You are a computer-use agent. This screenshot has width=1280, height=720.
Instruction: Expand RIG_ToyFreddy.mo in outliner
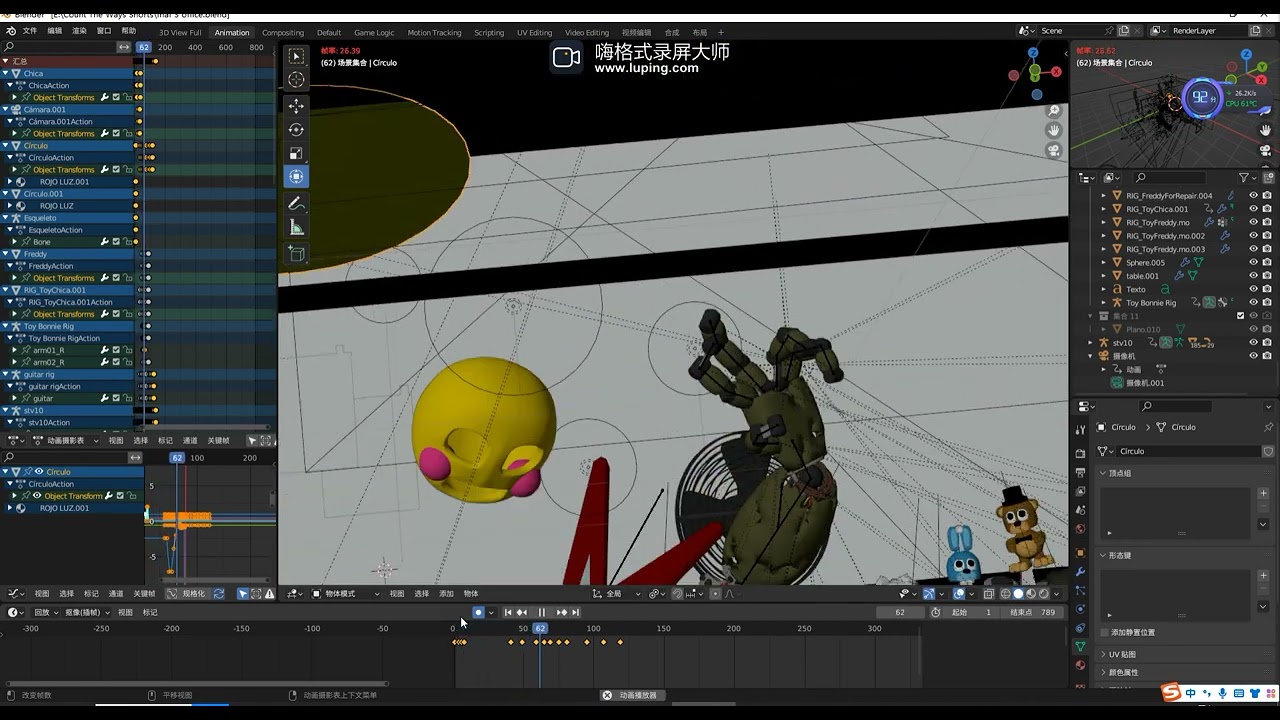click(x=1104, y=222)
